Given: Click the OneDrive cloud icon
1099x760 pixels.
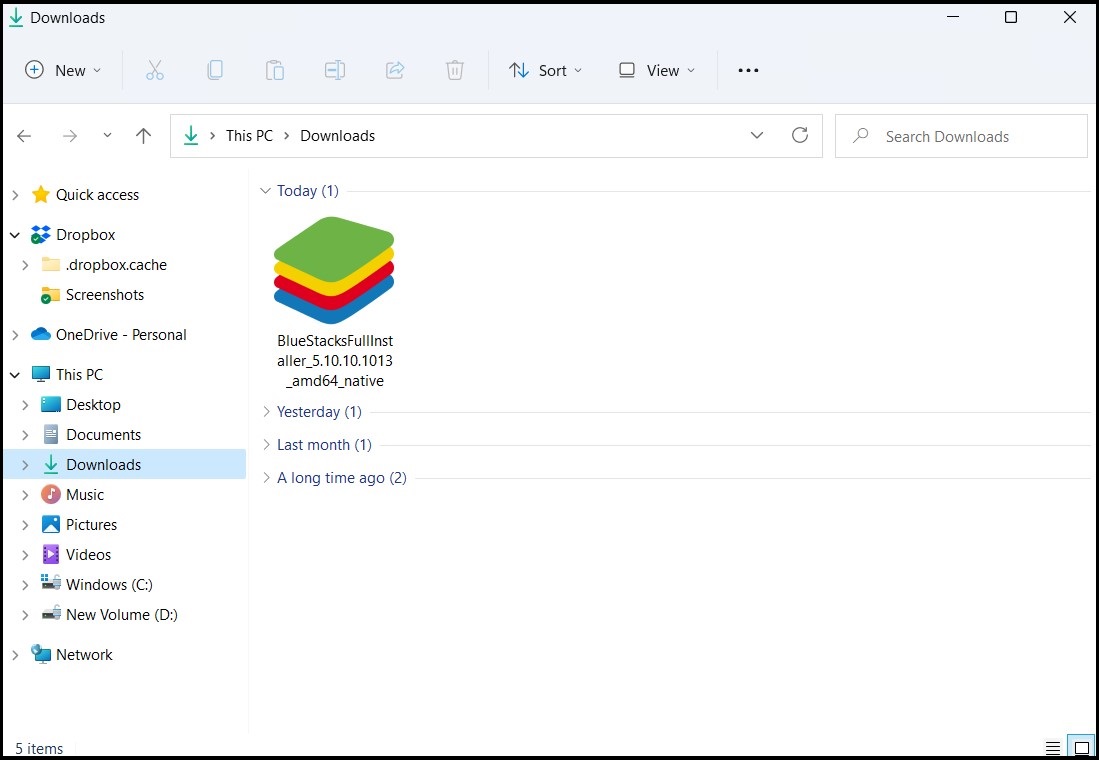Looking at the screenshot, I should [x=41, y=334].
